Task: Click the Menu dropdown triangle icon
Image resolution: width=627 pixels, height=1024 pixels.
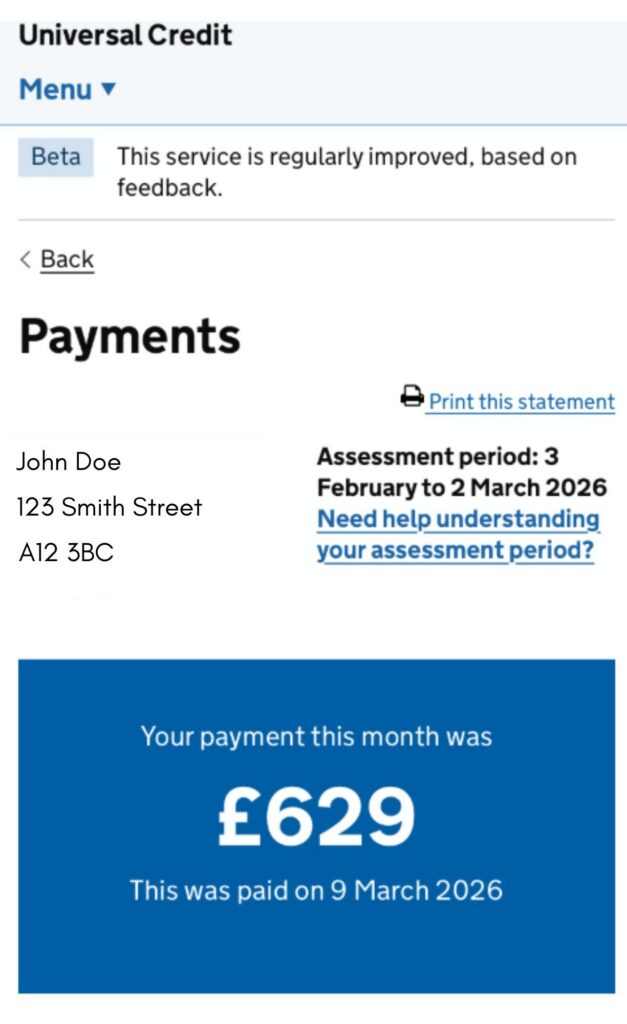Action: click(x=108, y=88)
